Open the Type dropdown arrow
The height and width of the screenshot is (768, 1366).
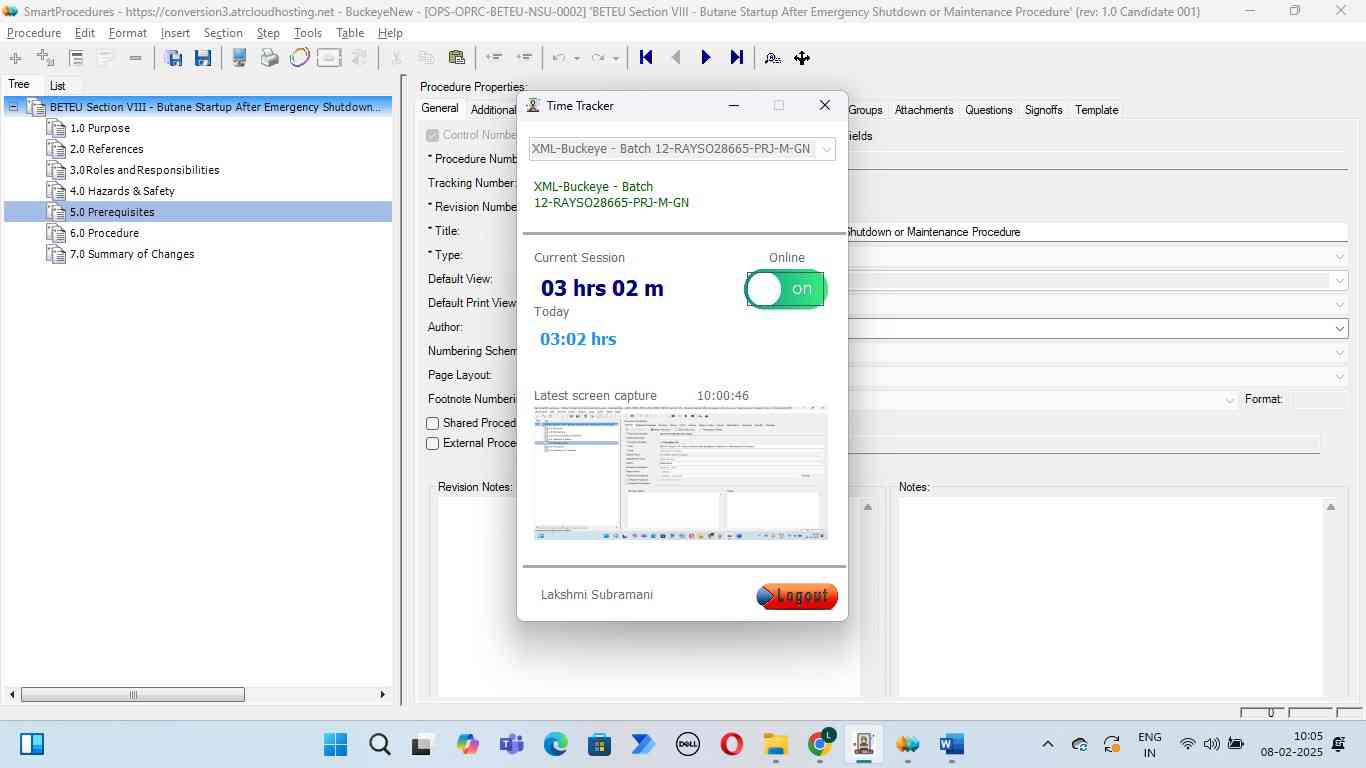[x=1339, y=257]
